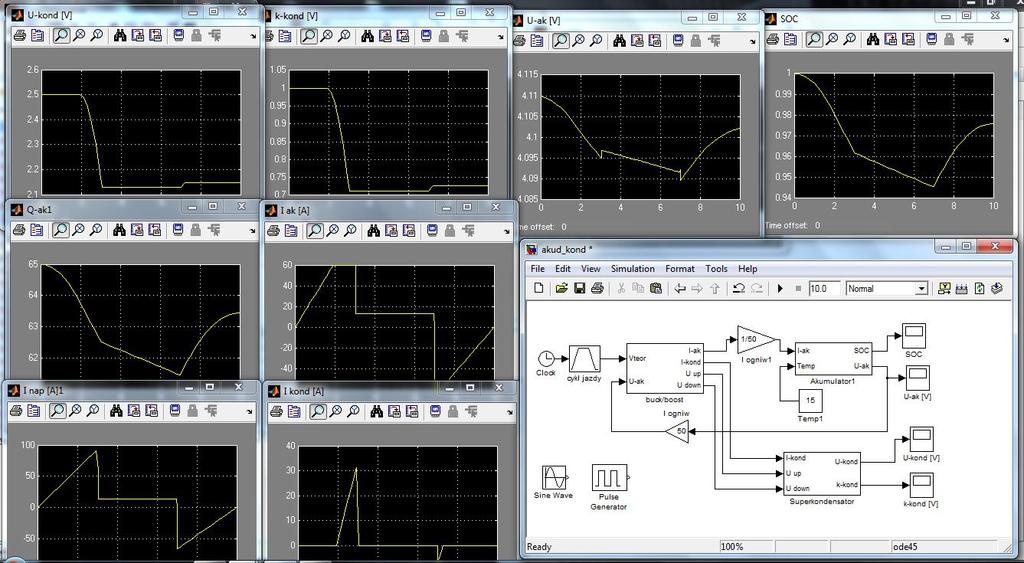Select the Sine Wave block
Image resolution: width=1024 pixels, height=563 pixels.
554,477
